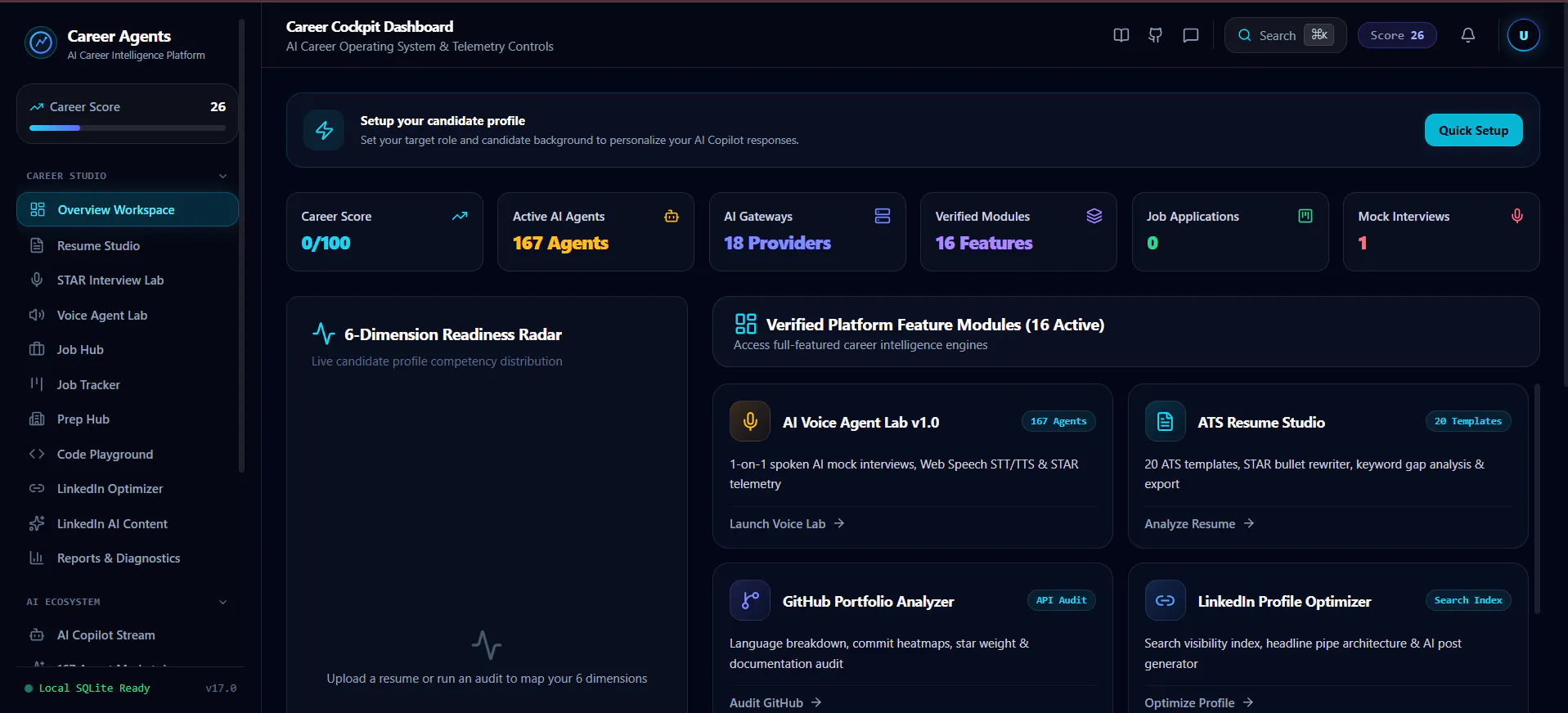Click the v17.0 version label
This screenshot has height=713, width=1568.
pos(221,688)
